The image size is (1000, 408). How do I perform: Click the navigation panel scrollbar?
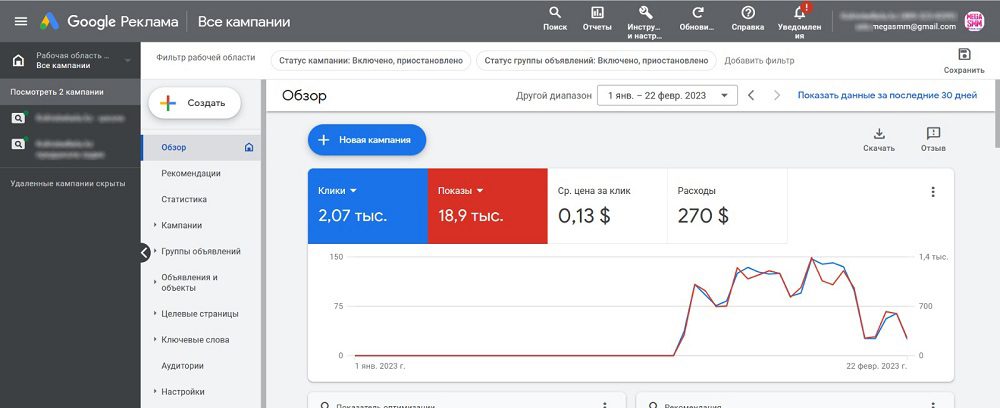point(263,242)
